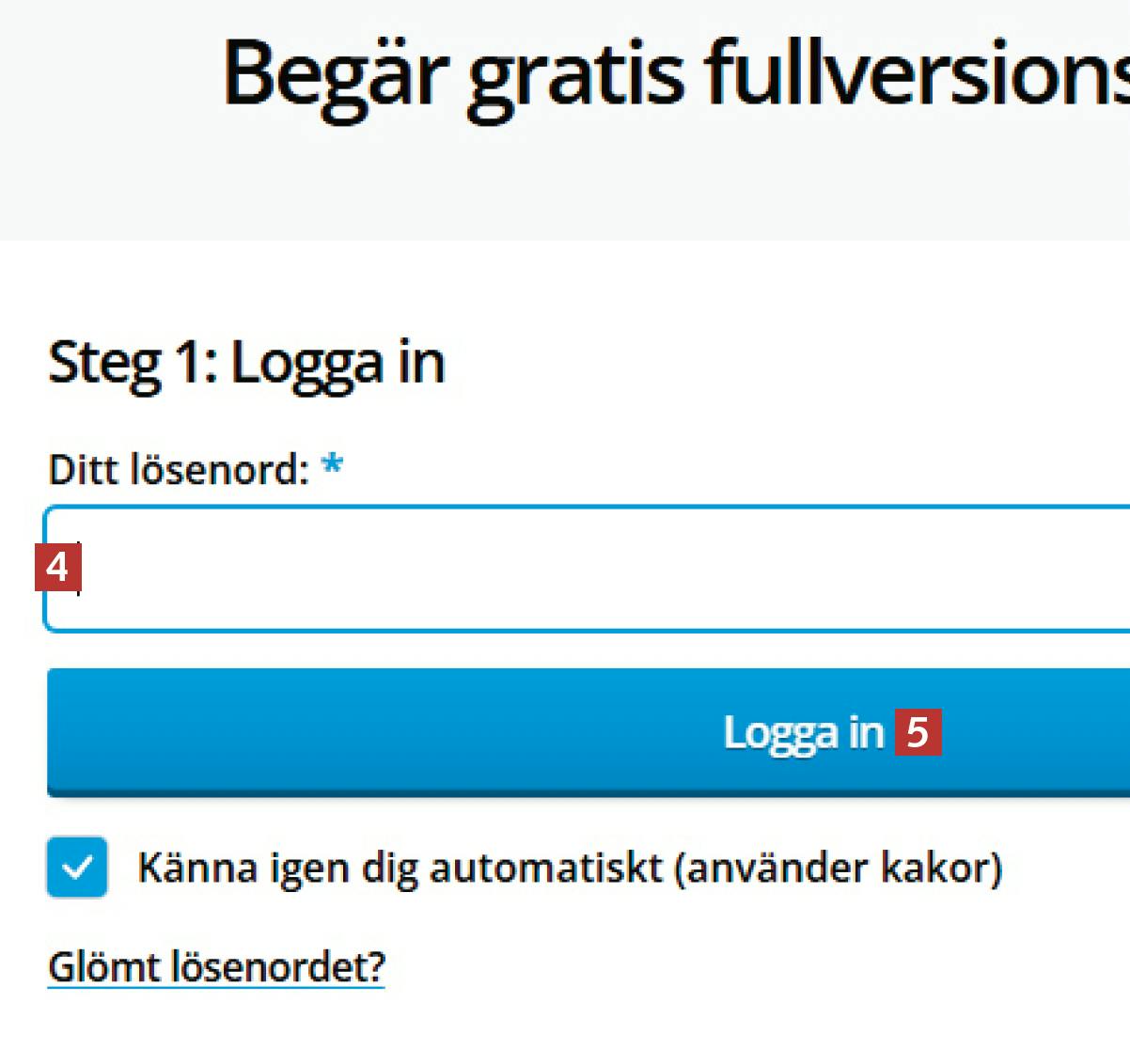This screenshot has width=1130, height=1064.
Task: Click the Ditt lösenord label text
Action: click(x=178, y=469)
